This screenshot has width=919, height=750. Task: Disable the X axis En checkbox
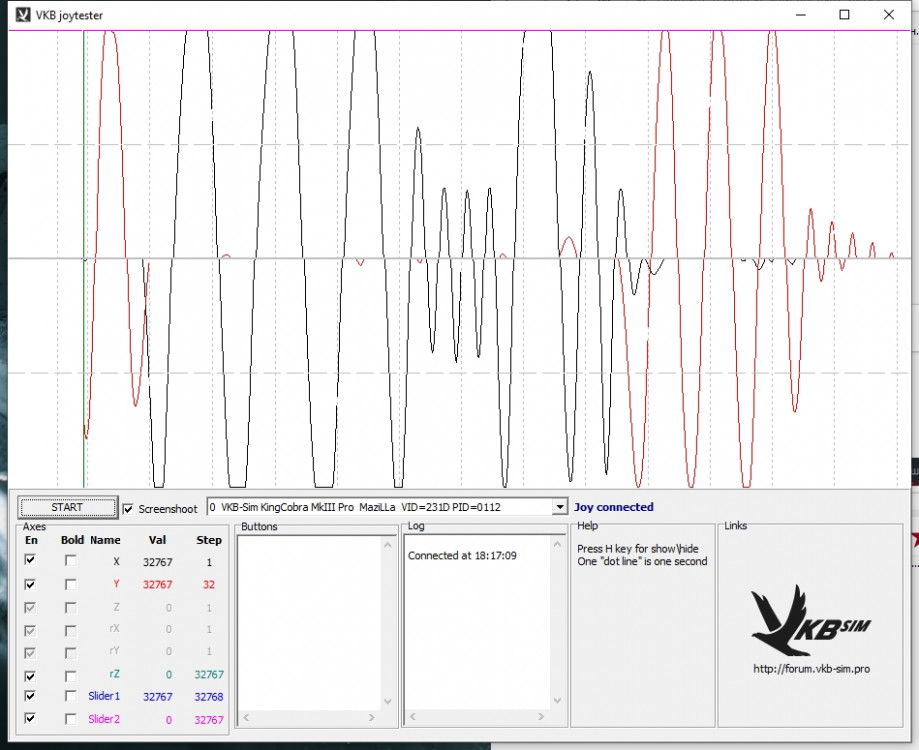pos(30,561)
